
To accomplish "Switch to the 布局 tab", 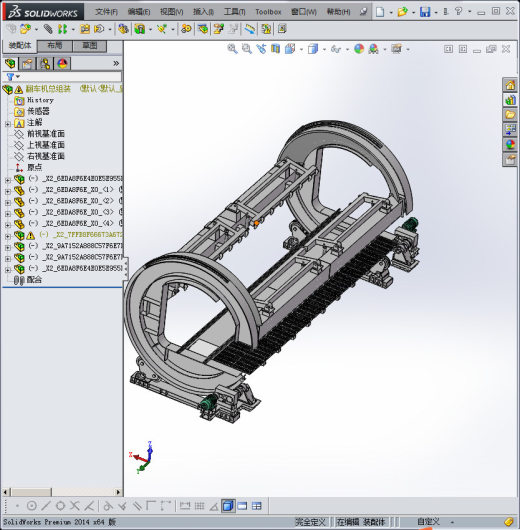I will [54, 46].
